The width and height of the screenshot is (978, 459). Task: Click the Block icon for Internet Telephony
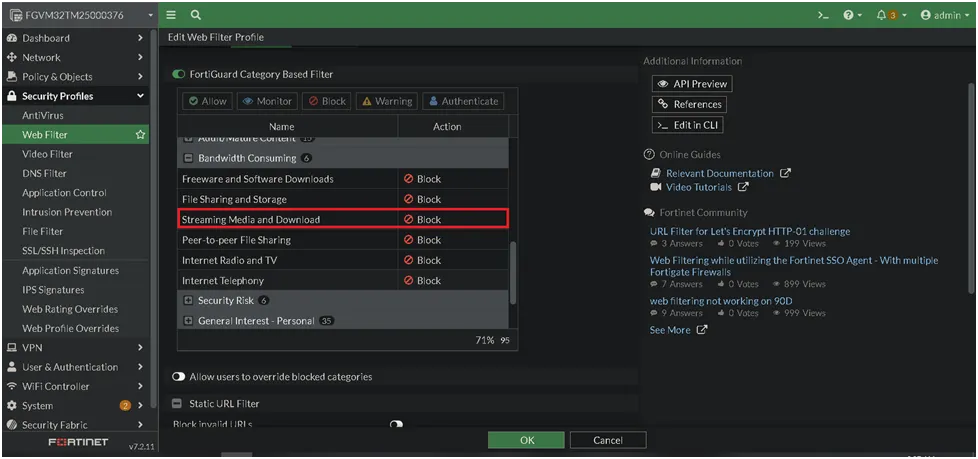tap(409, 281)
